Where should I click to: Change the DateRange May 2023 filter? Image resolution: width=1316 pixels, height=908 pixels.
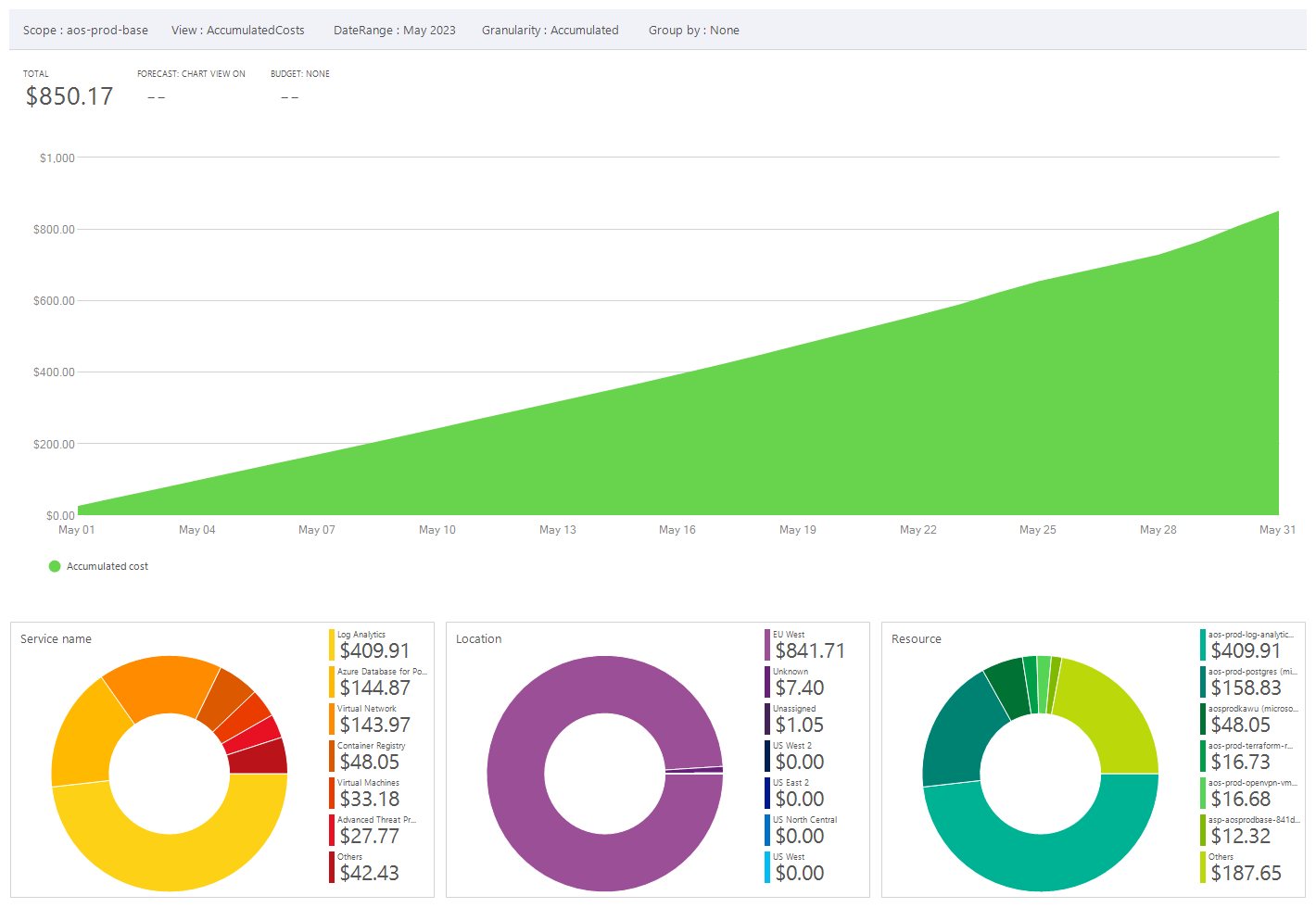coord(394,31)
